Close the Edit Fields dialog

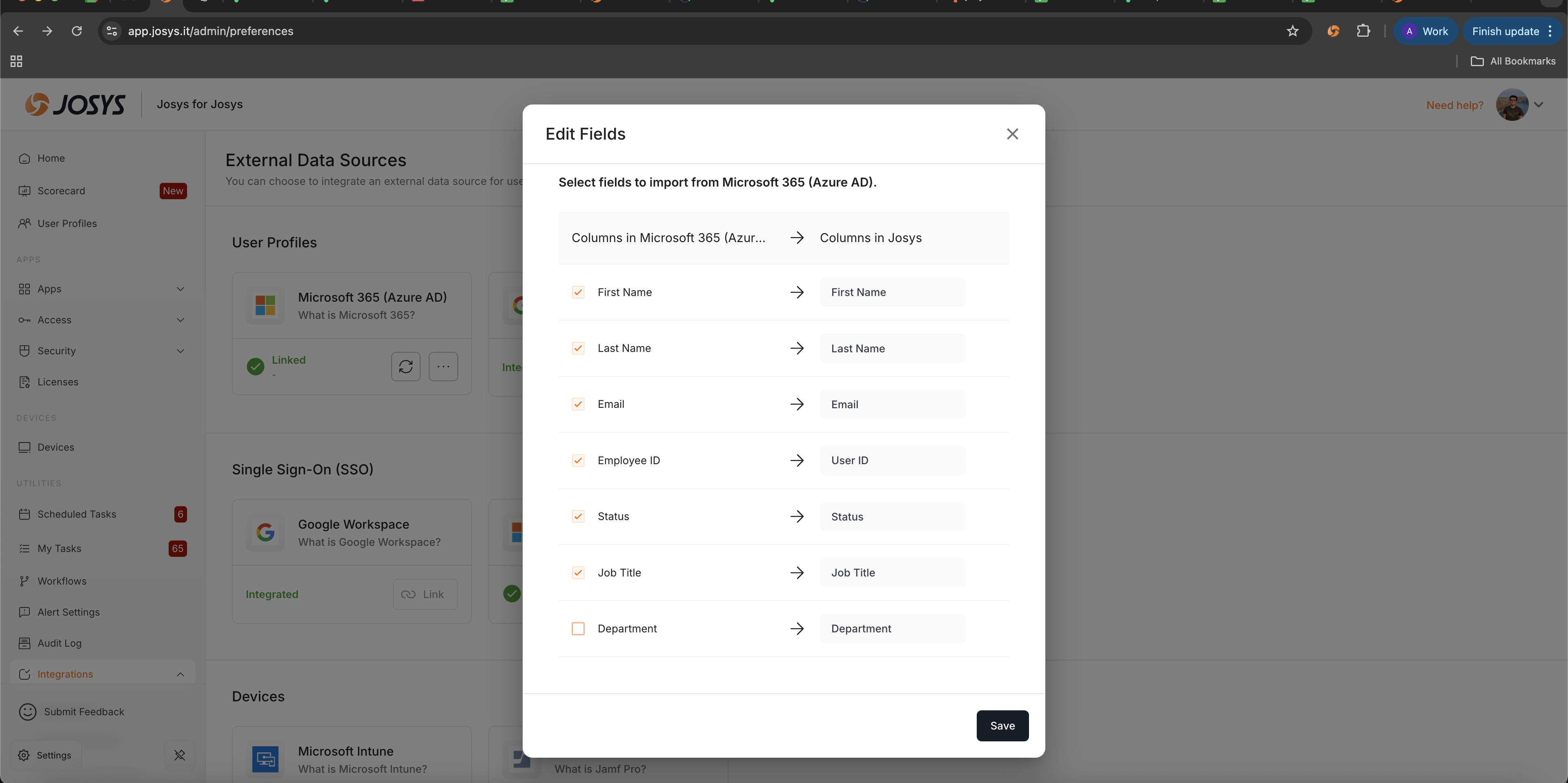click(1012, 134)
